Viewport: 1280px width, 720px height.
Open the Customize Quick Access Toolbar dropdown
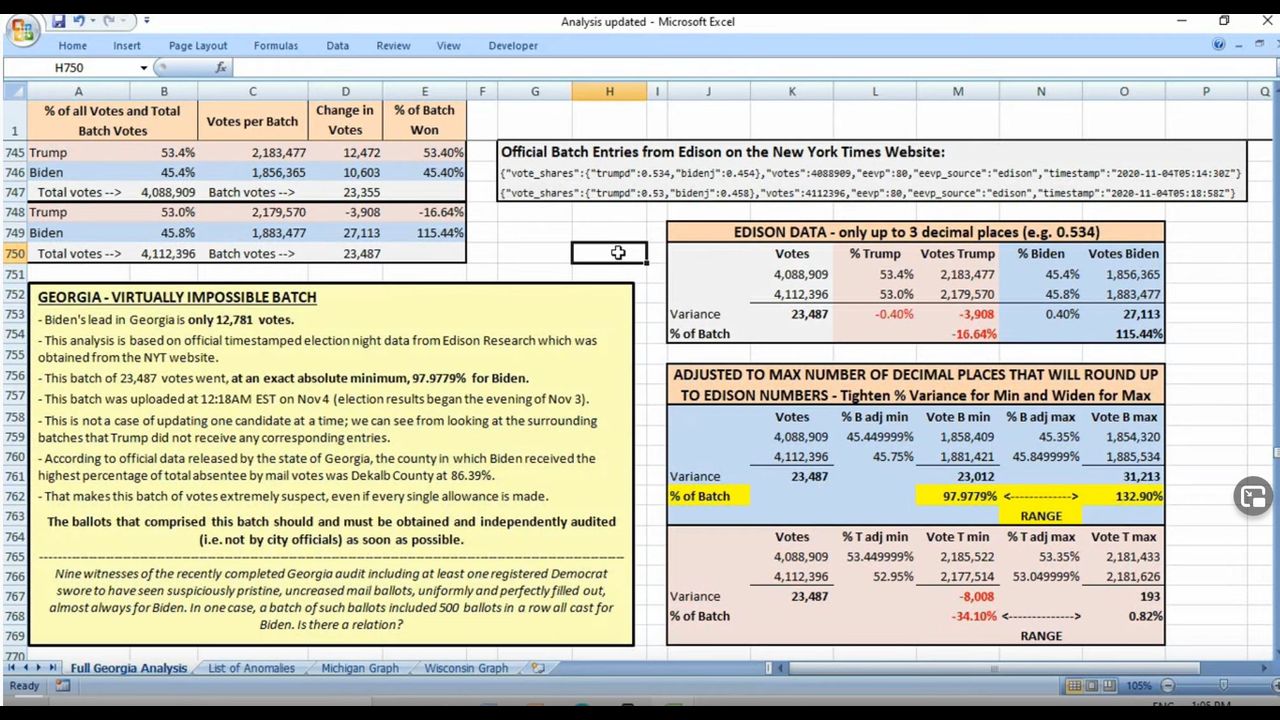click(147, 21)
